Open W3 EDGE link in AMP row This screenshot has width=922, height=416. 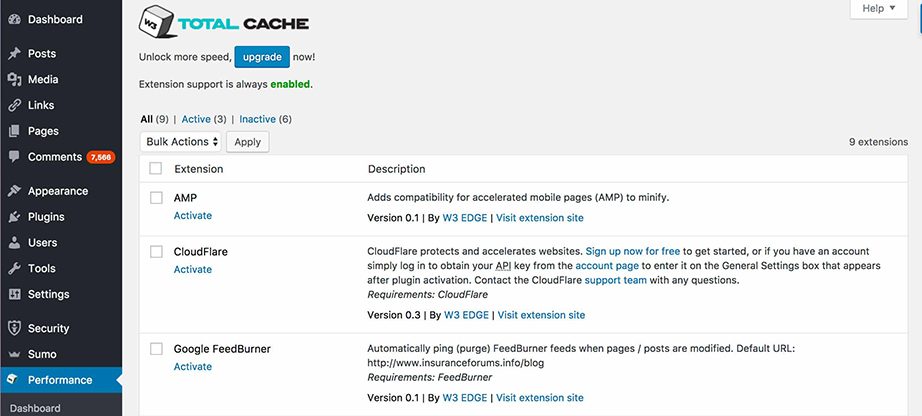point(465,218)
